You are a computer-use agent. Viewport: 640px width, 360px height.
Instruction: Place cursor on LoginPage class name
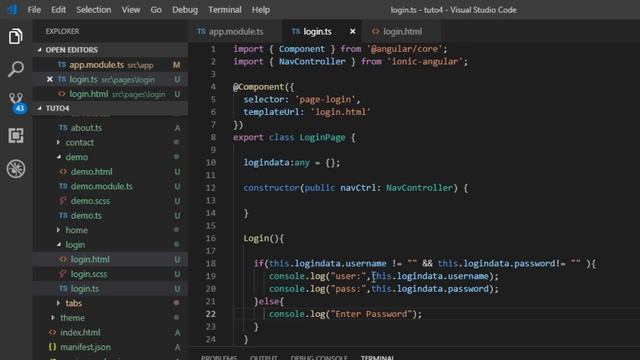click(x=322, y=138)
